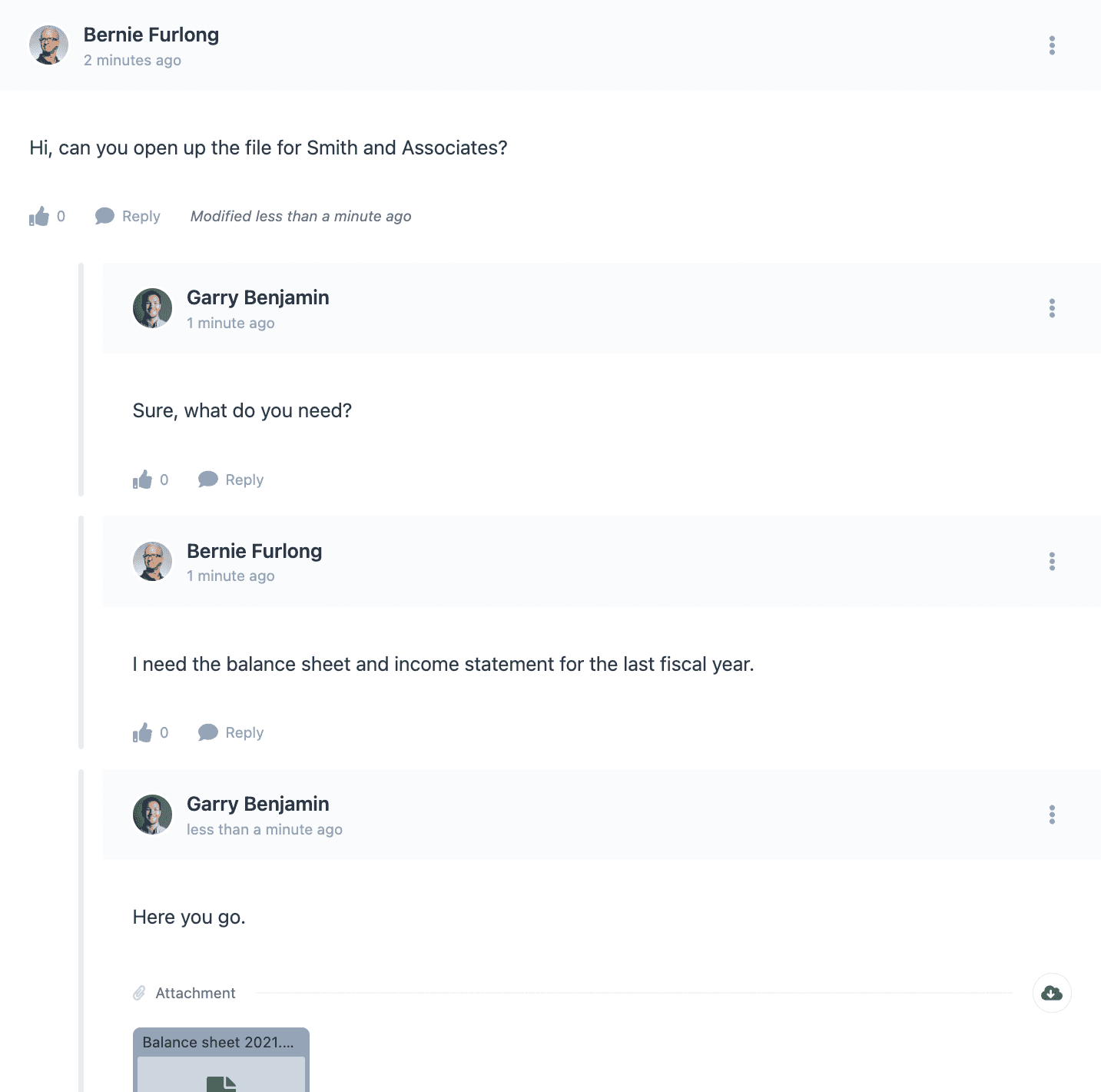Click Garry Benjamin's avatar on first reply
The height and width of the screenshot is (1092, 1101).
(x=153, y=308)
